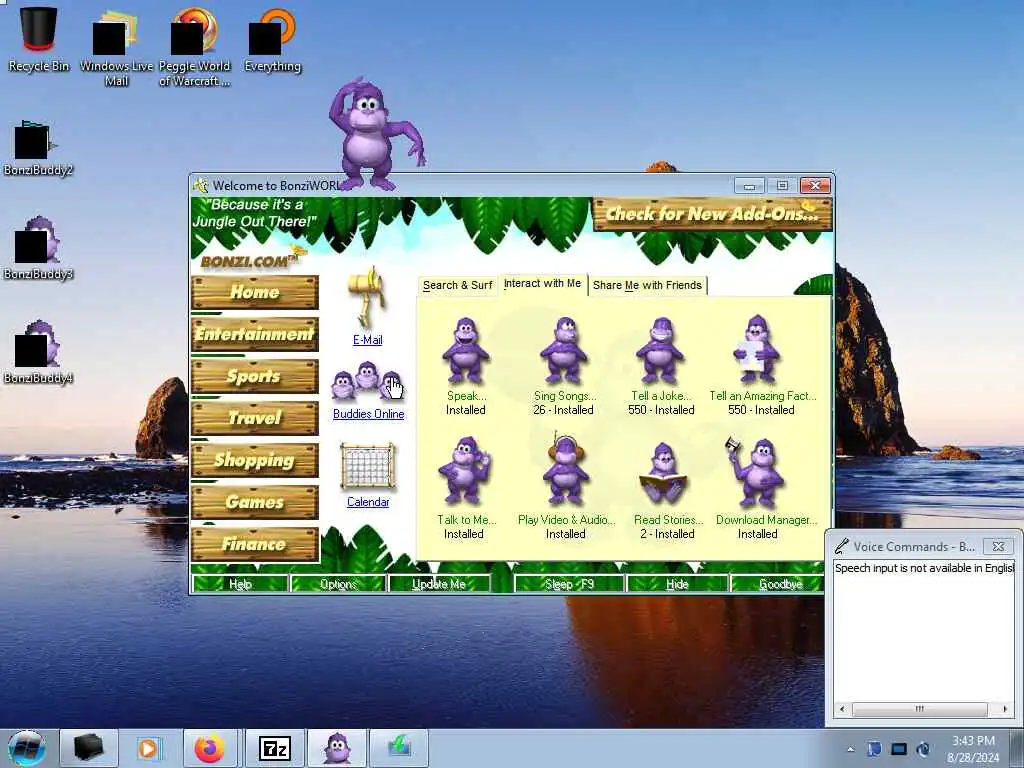The width and height of the screenshot is (1024, 768).
Task: Open the media player taskbar icon
Action: [x=148, y=748]
